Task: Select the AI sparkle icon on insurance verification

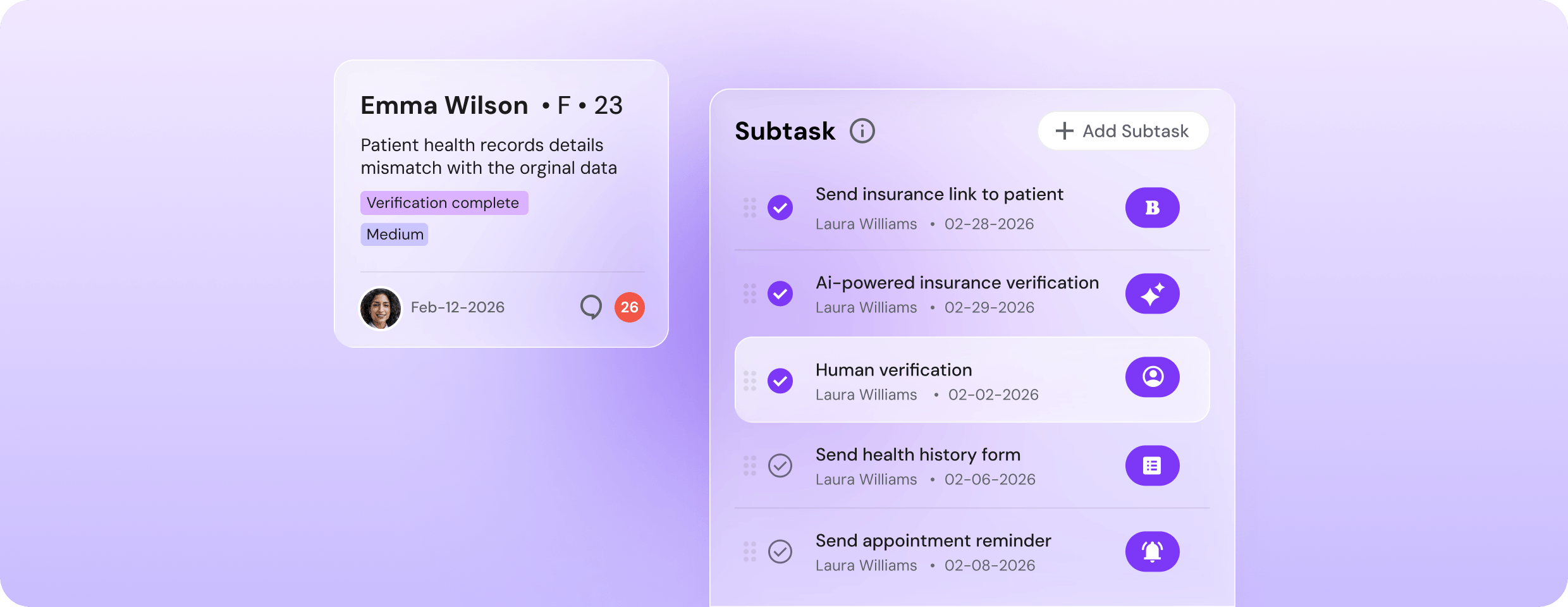Action: click(x=1152, y=293)
